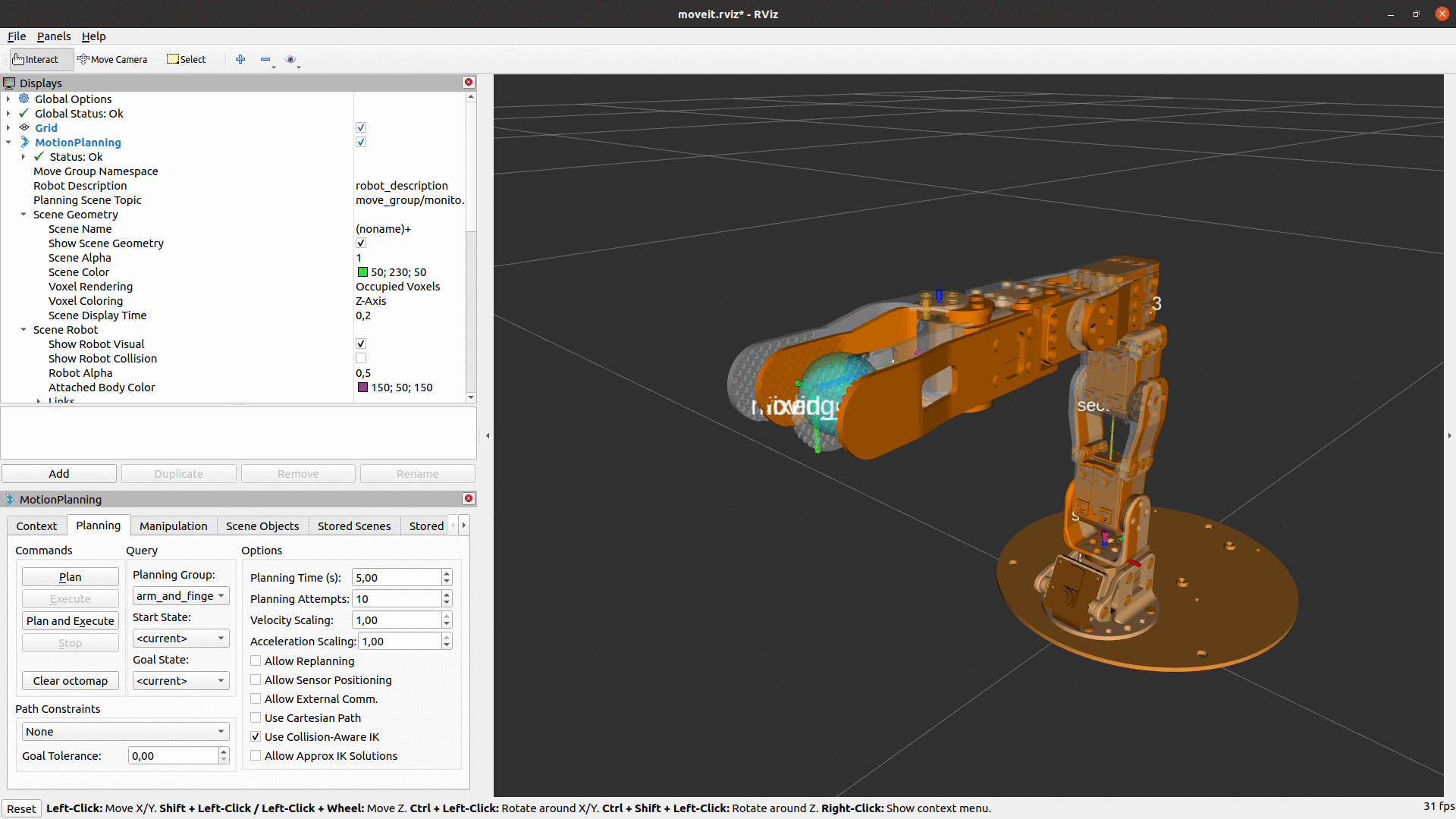1456x819 pixels.
Task: Enable Use Cartesian Path option
Action: click(x=256, y=717)
